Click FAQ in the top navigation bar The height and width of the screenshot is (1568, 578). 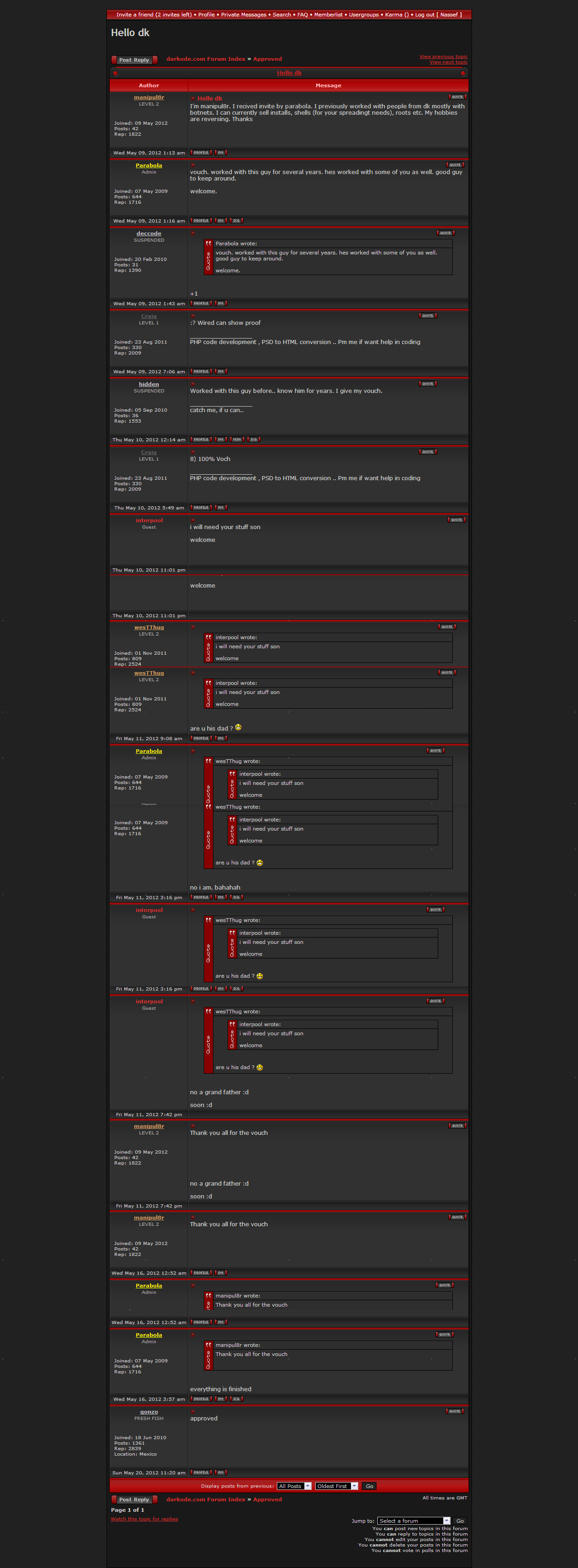point(302,15)
